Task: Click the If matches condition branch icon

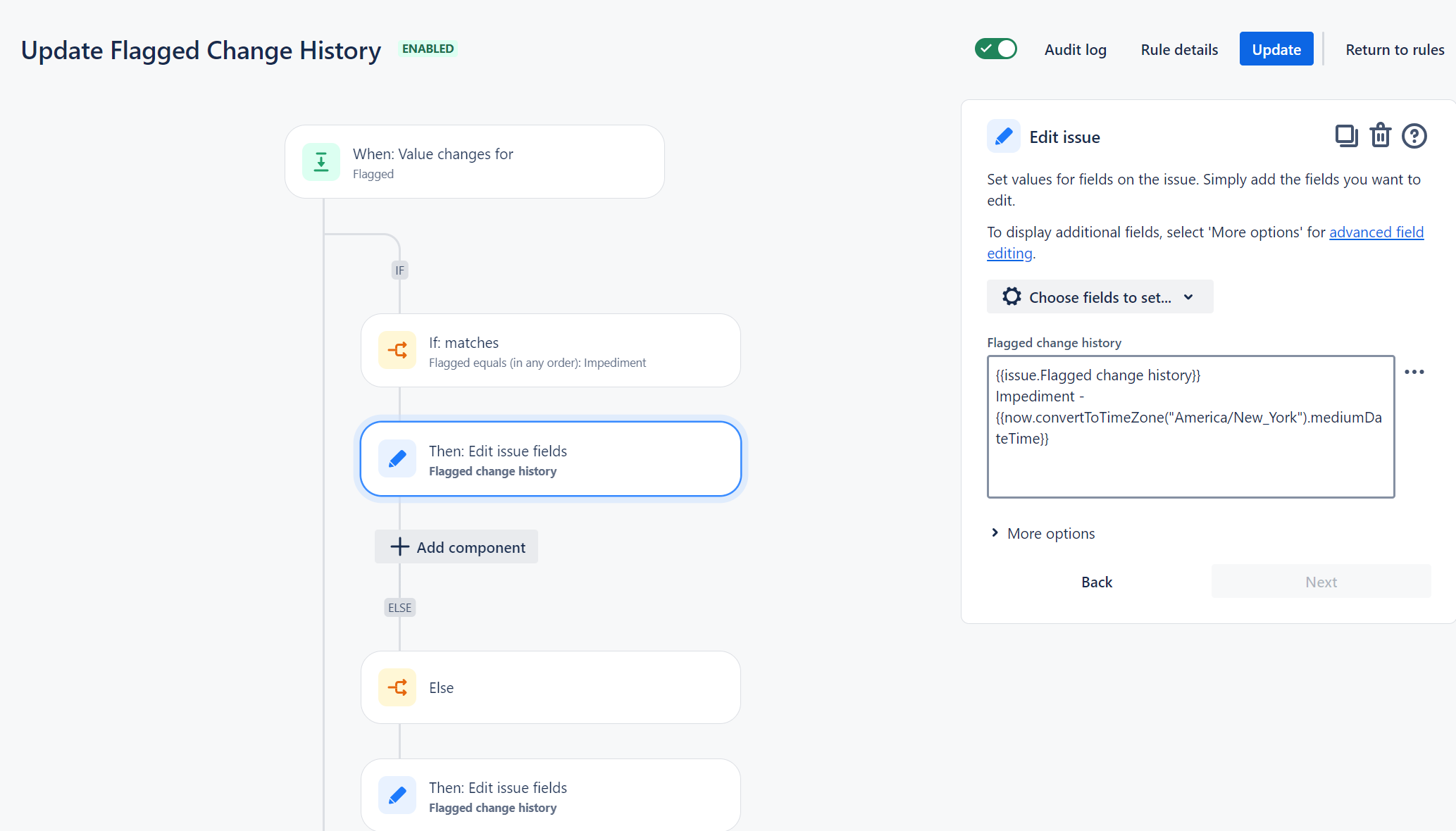Action: coord(397,350)
